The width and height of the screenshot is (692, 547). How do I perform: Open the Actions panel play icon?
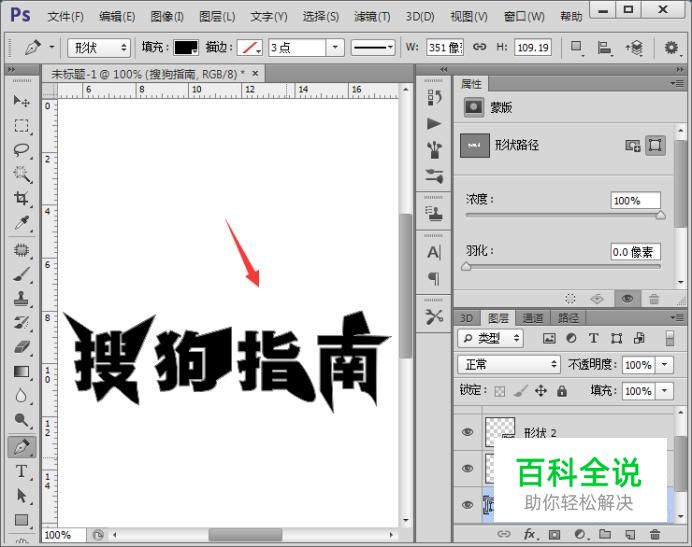point(434,124)
